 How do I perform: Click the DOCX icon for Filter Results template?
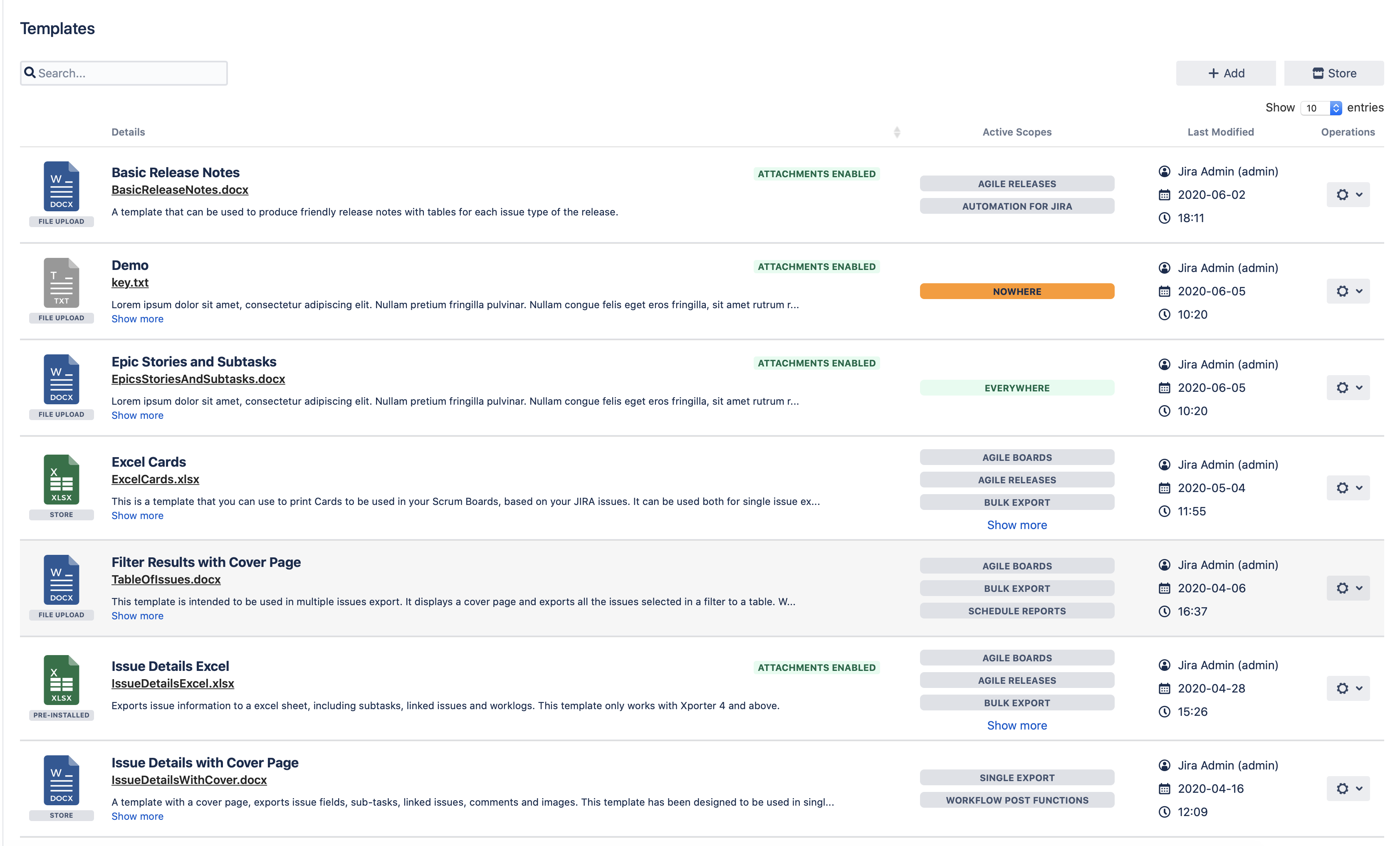[x=62, y=580]
